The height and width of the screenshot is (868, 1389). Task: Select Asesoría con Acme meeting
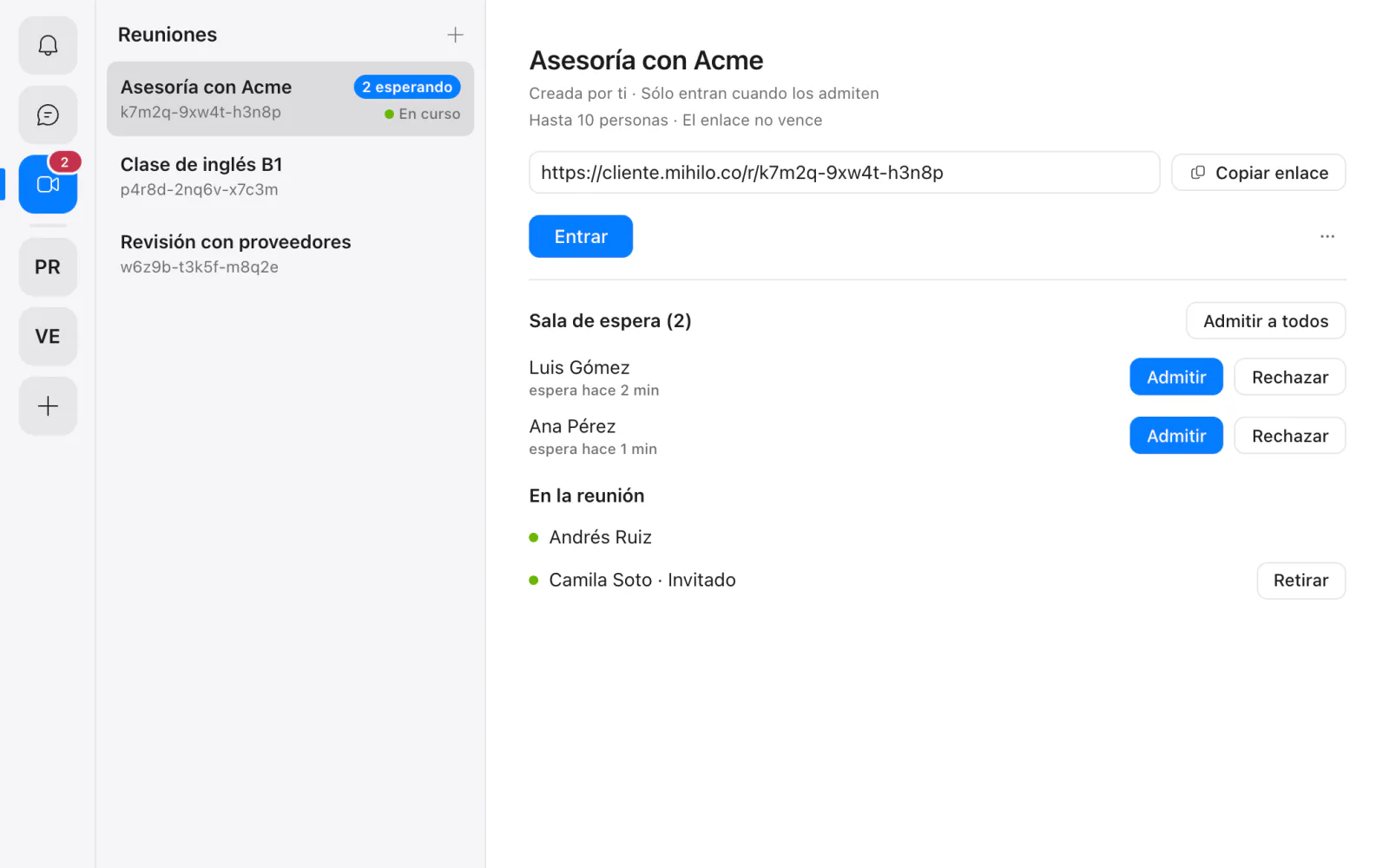coord(290,99)
